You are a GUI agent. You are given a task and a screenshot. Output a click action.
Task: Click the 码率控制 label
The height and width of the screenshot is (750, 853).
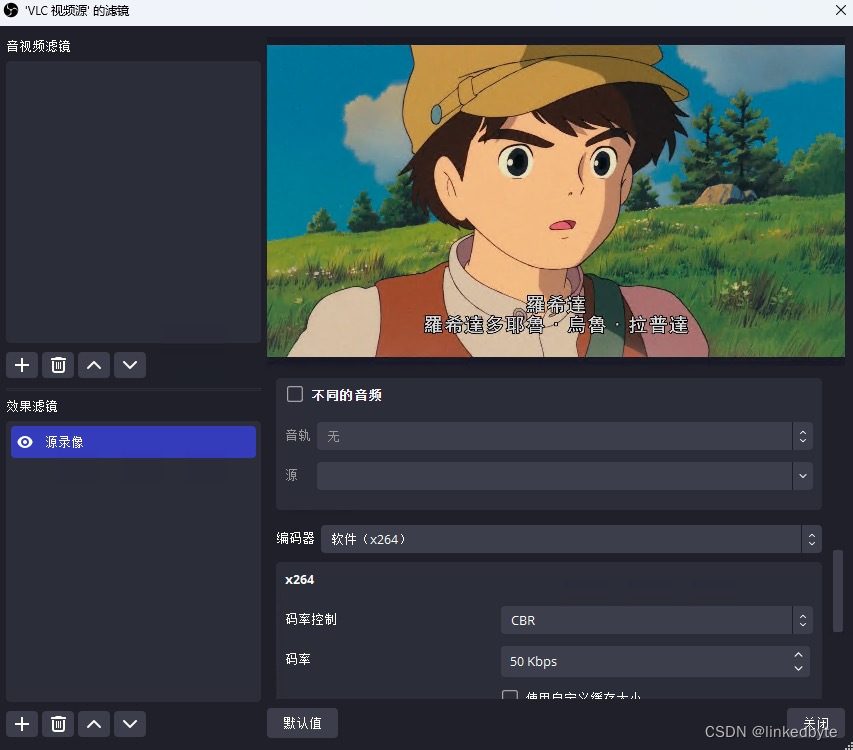pyautogui.click(x=311, y=619)
